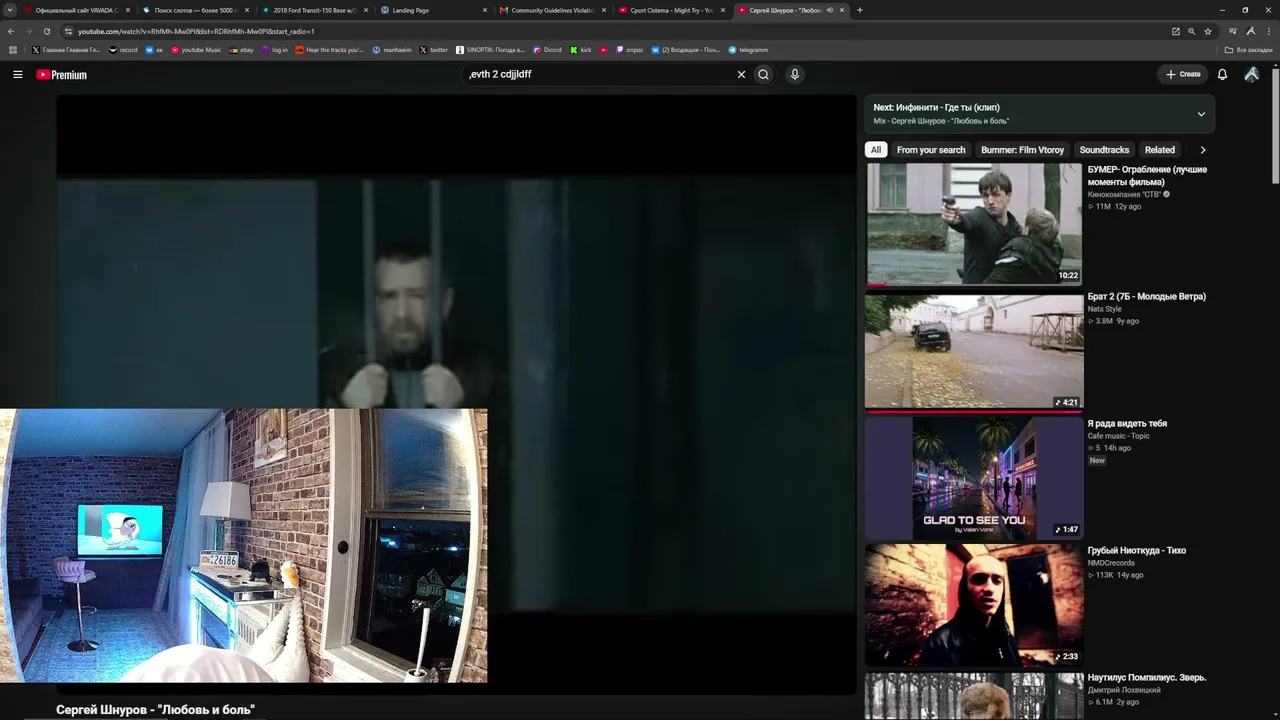The height and width of the screenshot is (720, 1280).
Task: Switch to the Landing Page tab
Action: tap(433, 10)
